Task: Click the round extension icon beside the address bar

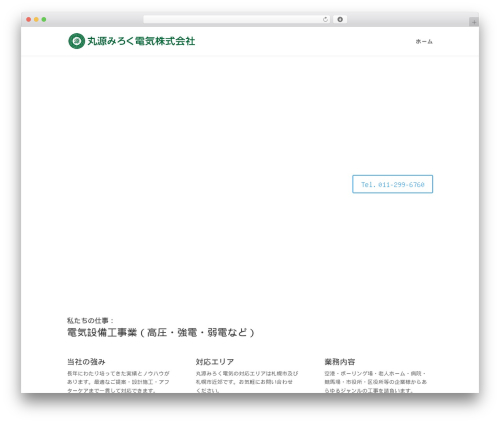Action: (x=340, y=19)
